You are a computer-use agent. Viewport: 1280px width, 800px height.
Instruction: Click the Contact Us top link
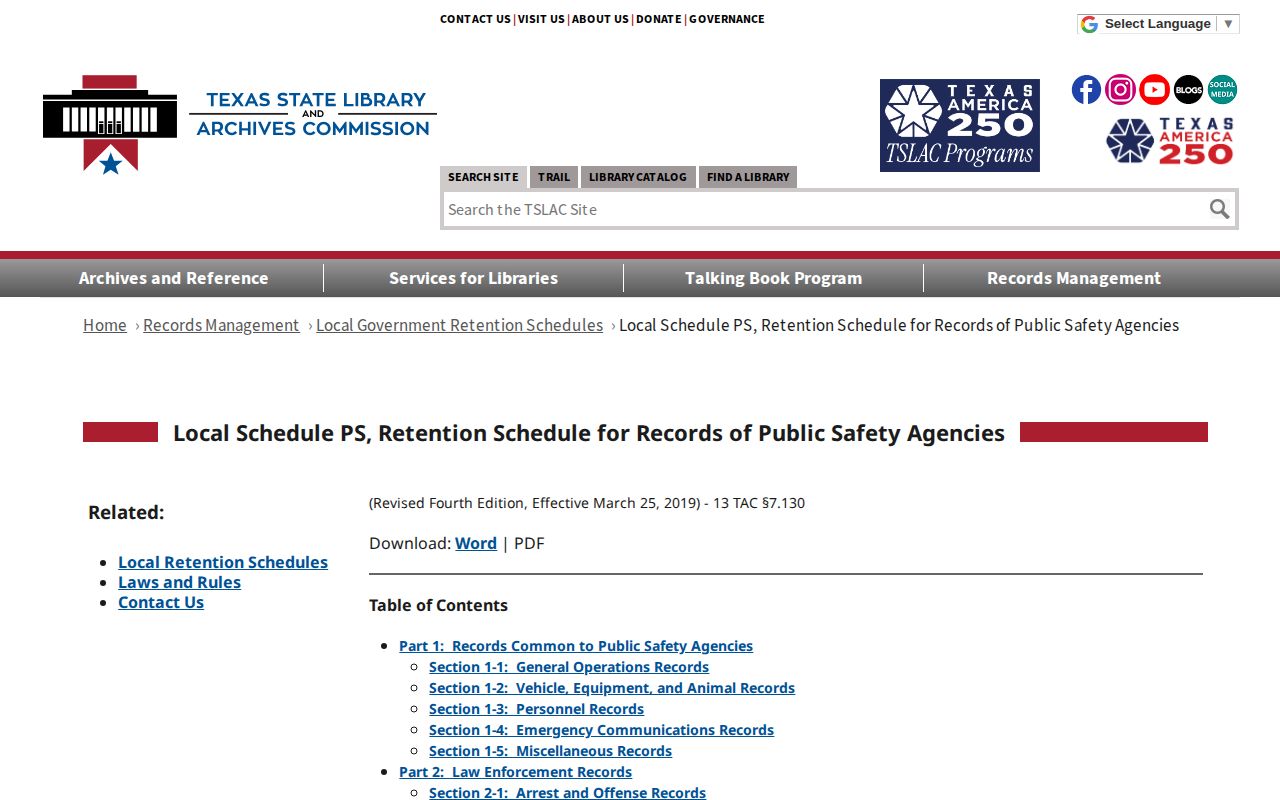475,19
